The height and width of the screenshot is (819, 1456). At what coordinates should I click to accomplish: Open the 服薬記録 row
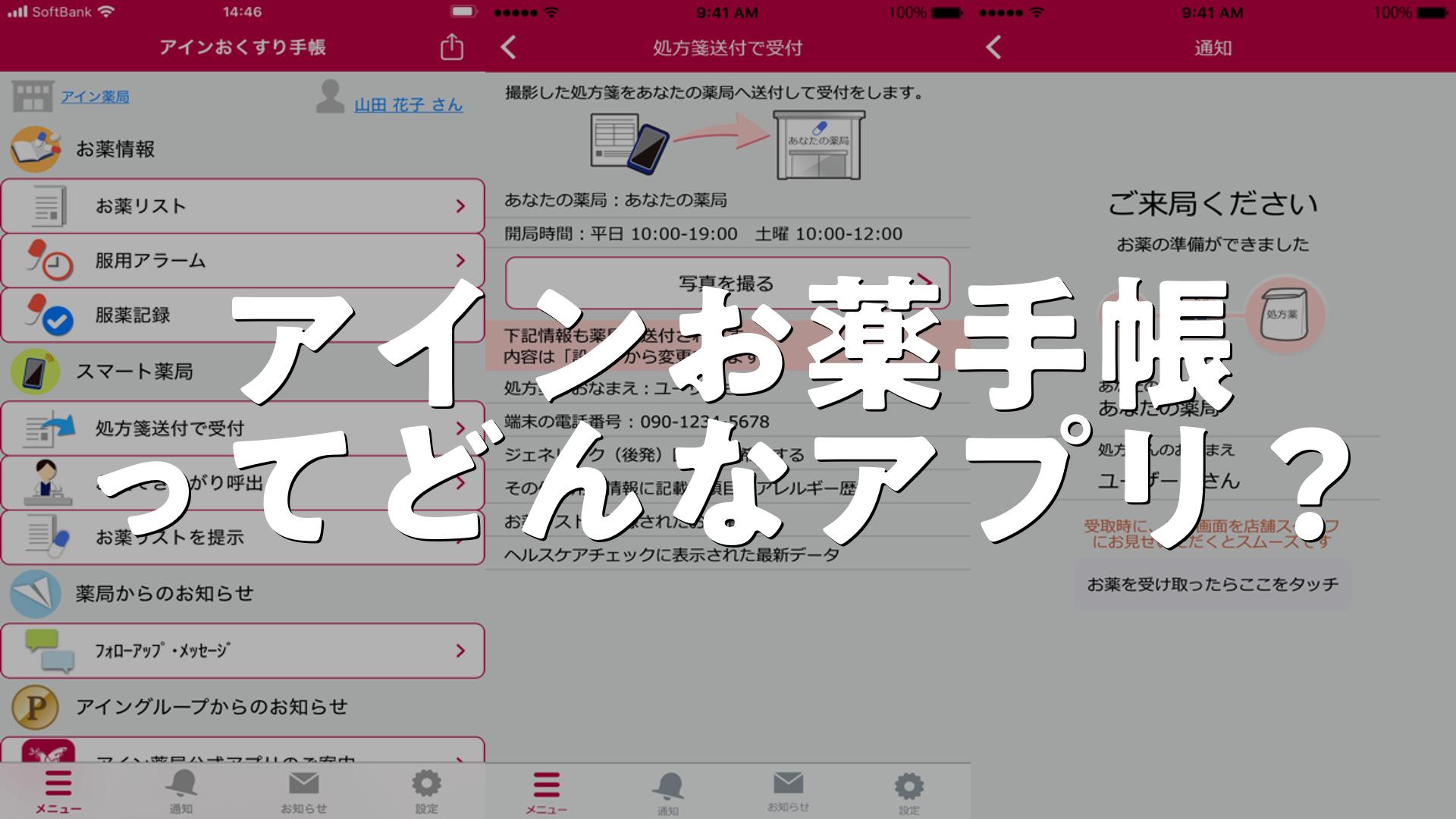click(243, 315)
